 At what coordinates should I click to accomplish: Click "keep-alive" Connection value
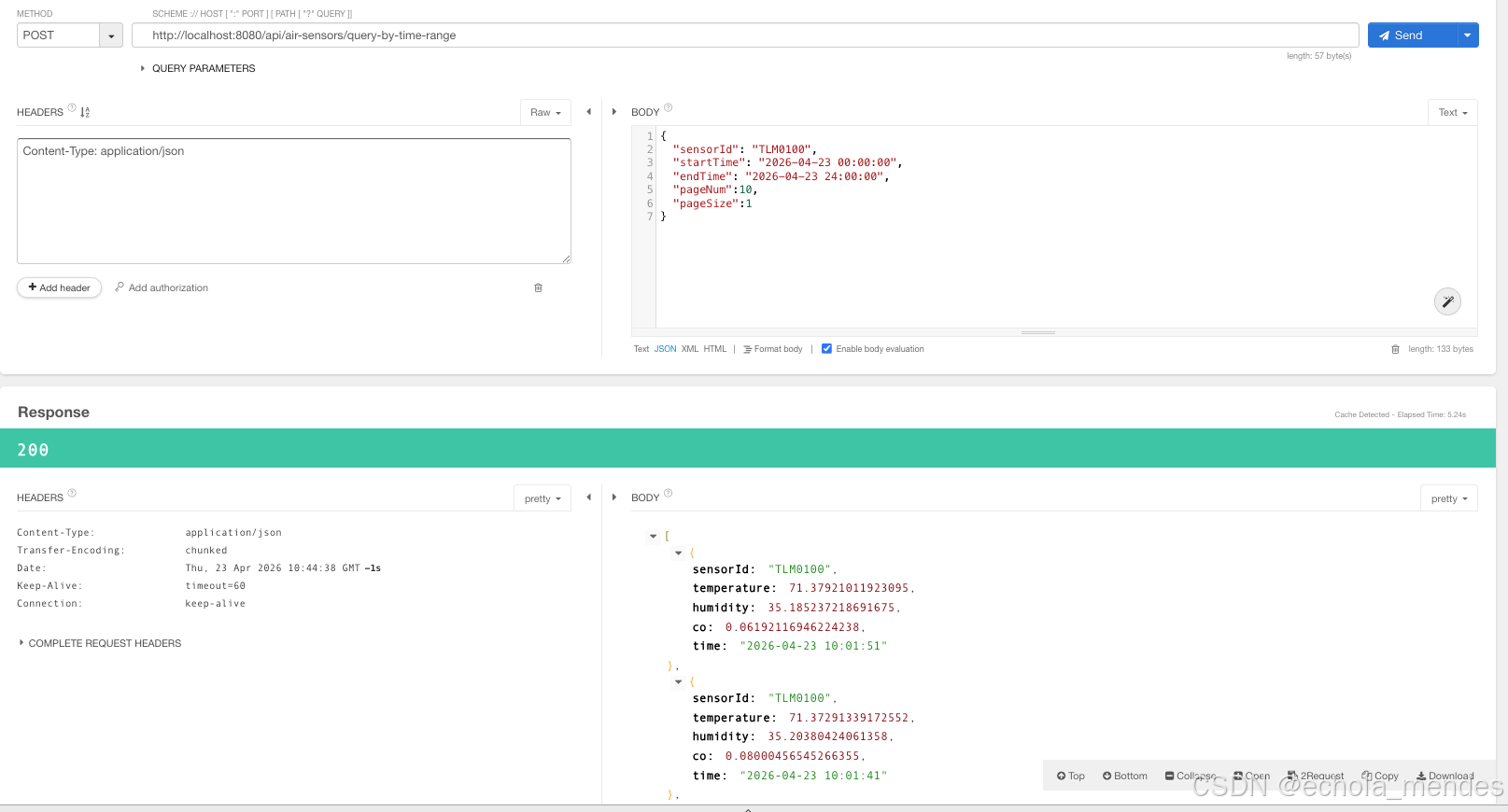[x=216, y=604]
